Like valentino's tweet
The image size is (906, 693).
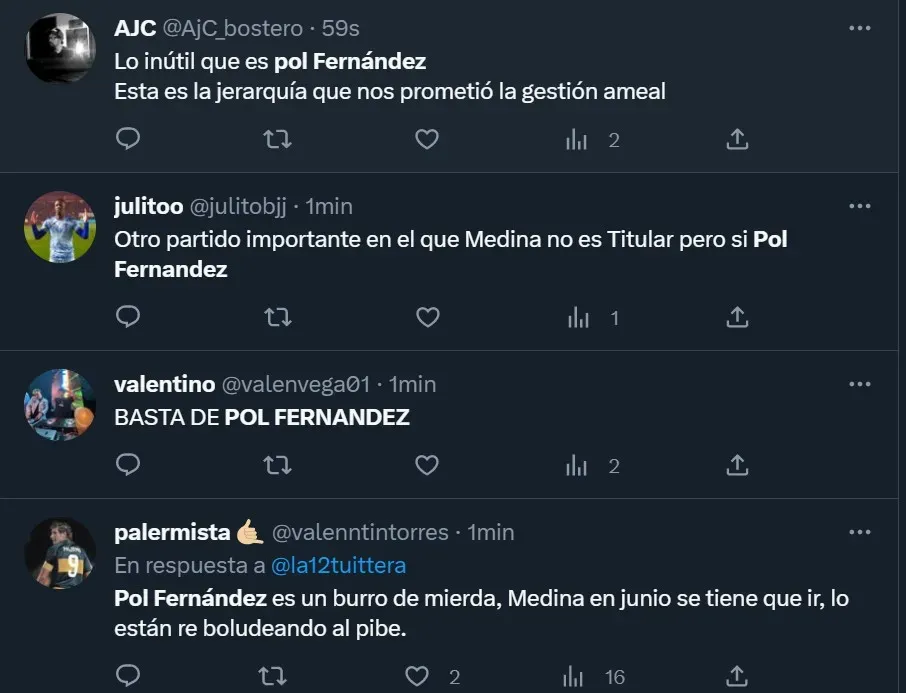point(427,466)
